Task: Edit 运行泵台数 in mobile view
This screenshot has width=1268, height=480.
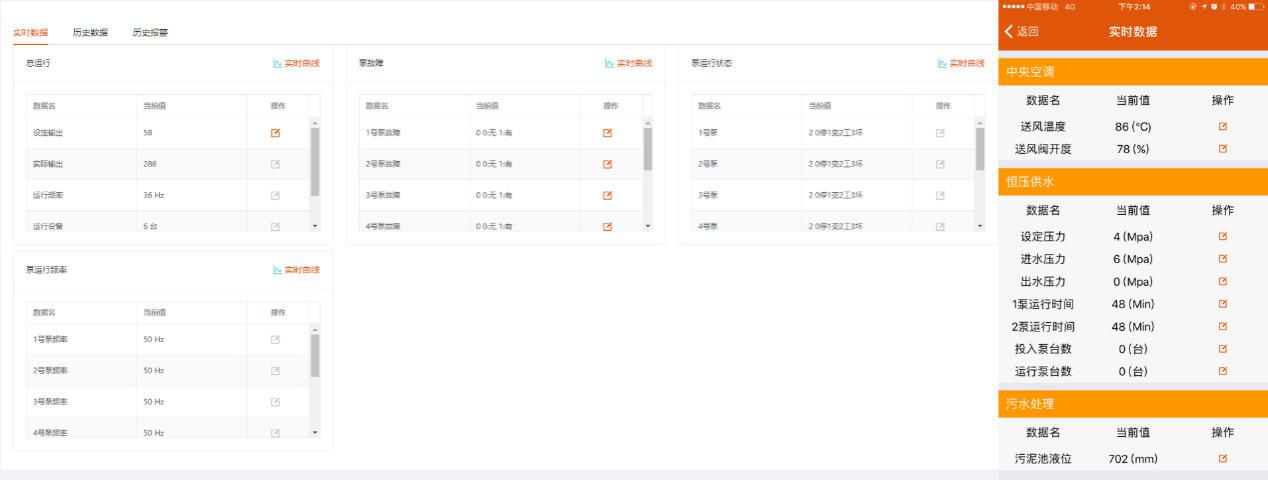Action: pyautogui.click(x=1222, y=371)
